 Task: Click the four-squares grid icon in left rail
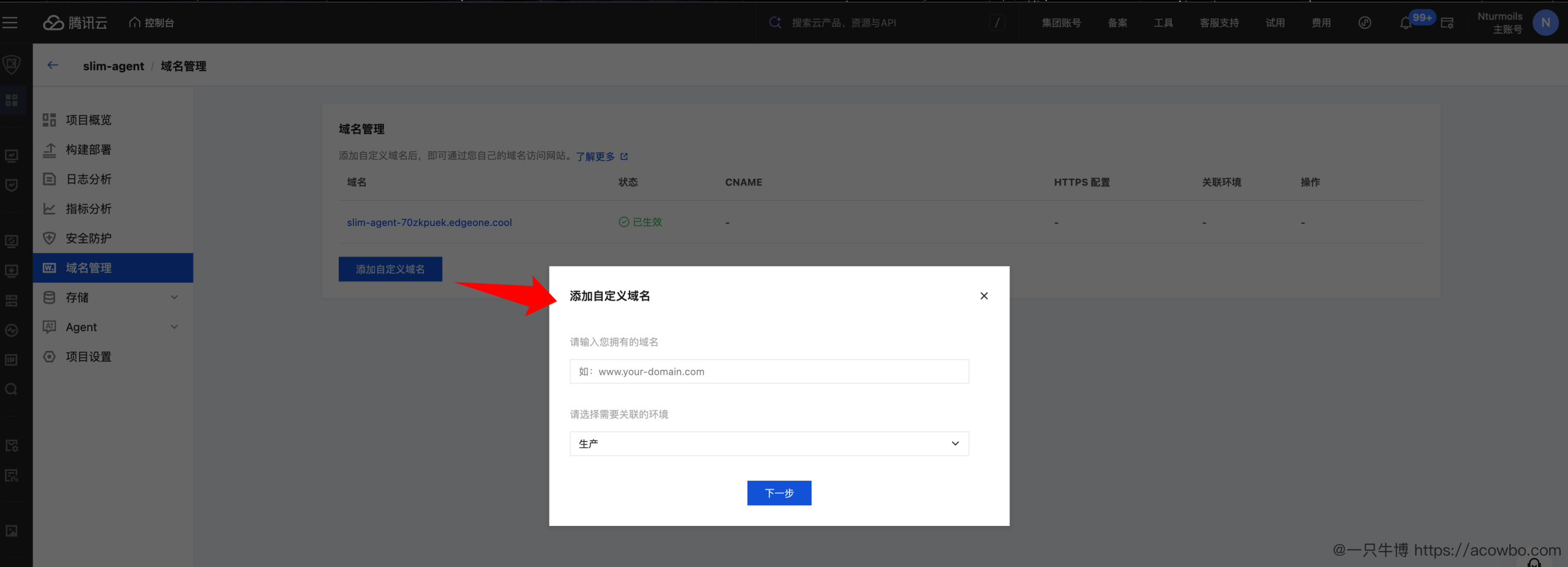coord(12,100)
